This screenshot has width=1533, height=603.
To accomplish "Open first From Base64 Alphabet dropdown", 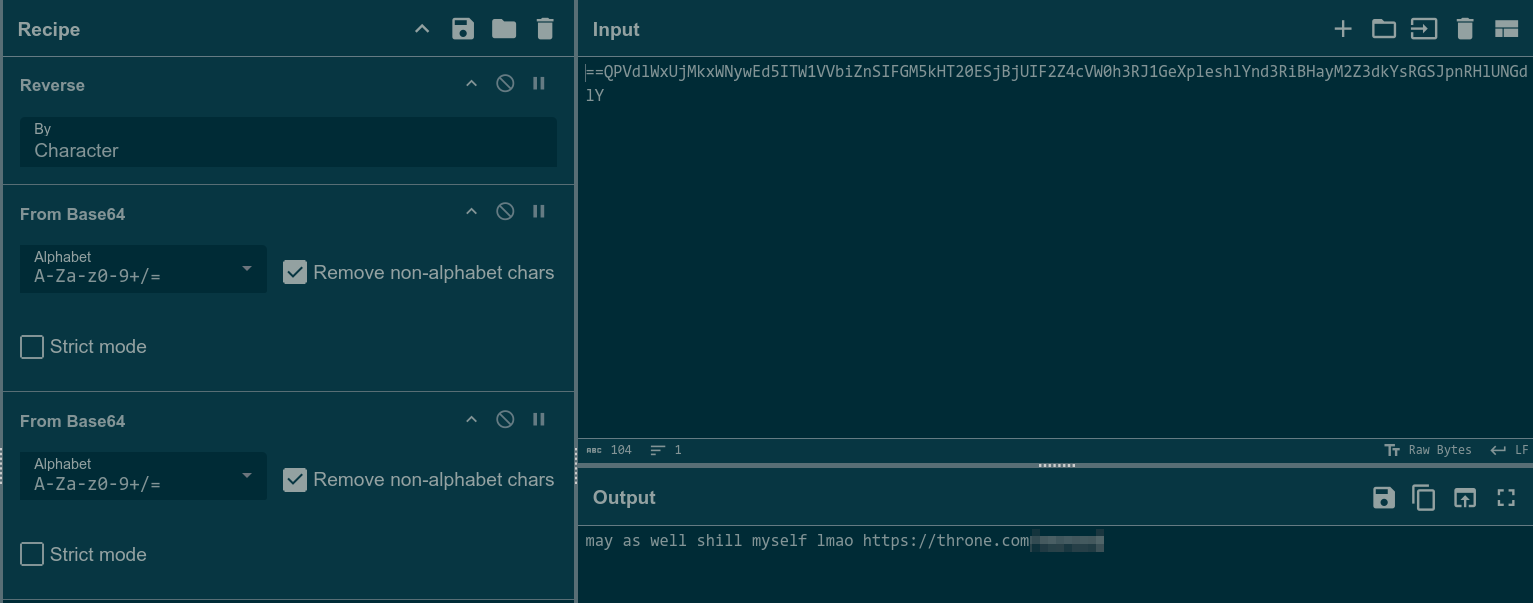I will click(143, 269).
